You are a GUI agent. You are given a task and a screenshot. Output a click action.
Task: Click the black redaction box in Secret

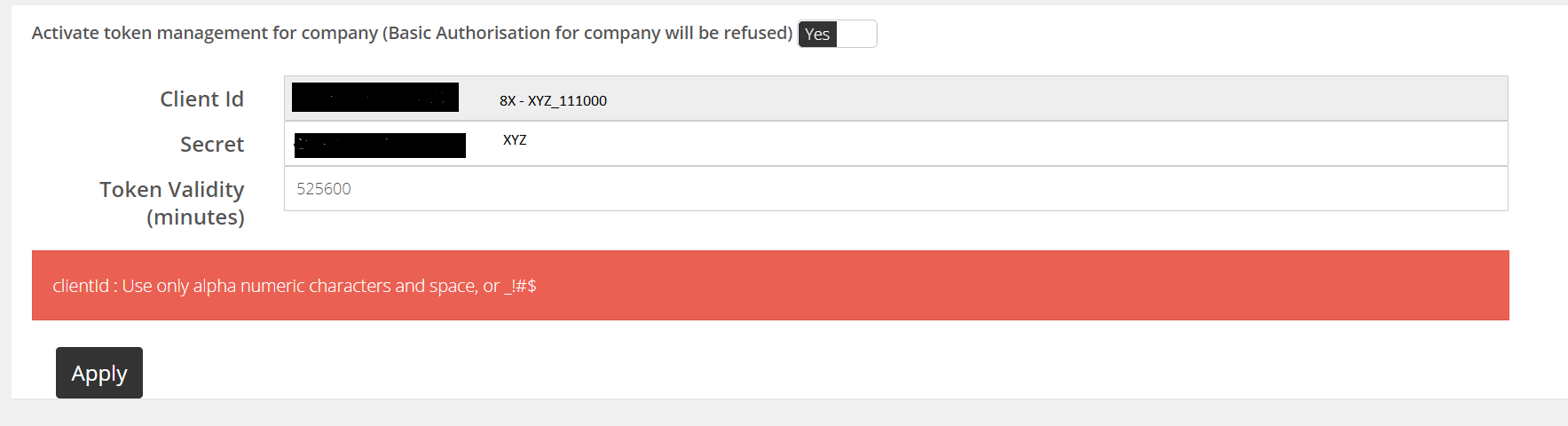click(380, 146)
